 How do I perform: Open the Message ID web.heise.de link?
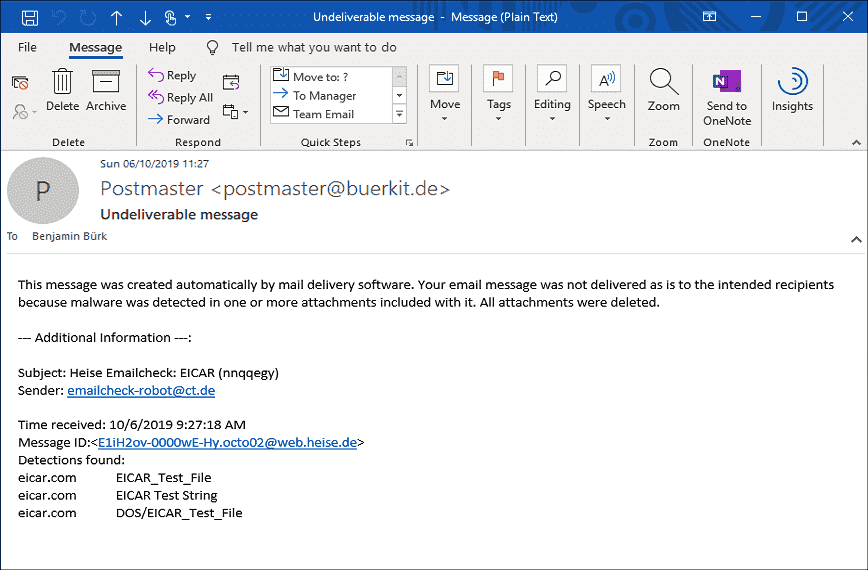[x=227, y=443]
